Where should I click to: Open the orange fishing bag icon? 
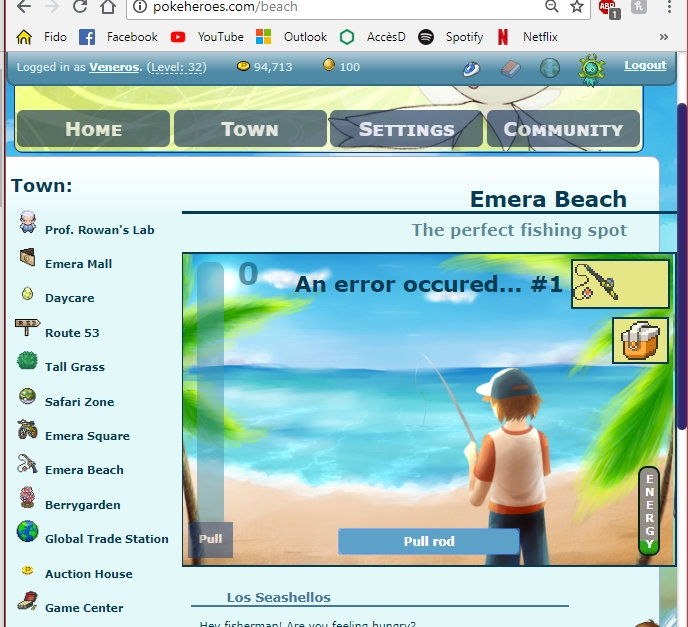tap(640, 341)
